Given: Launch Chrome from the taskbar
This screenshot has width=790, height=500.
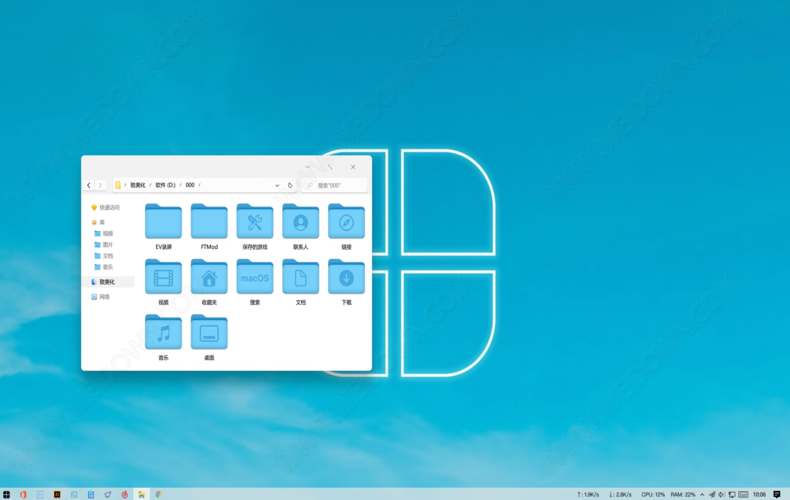Looking at the screenshot, I should [158, 494].
